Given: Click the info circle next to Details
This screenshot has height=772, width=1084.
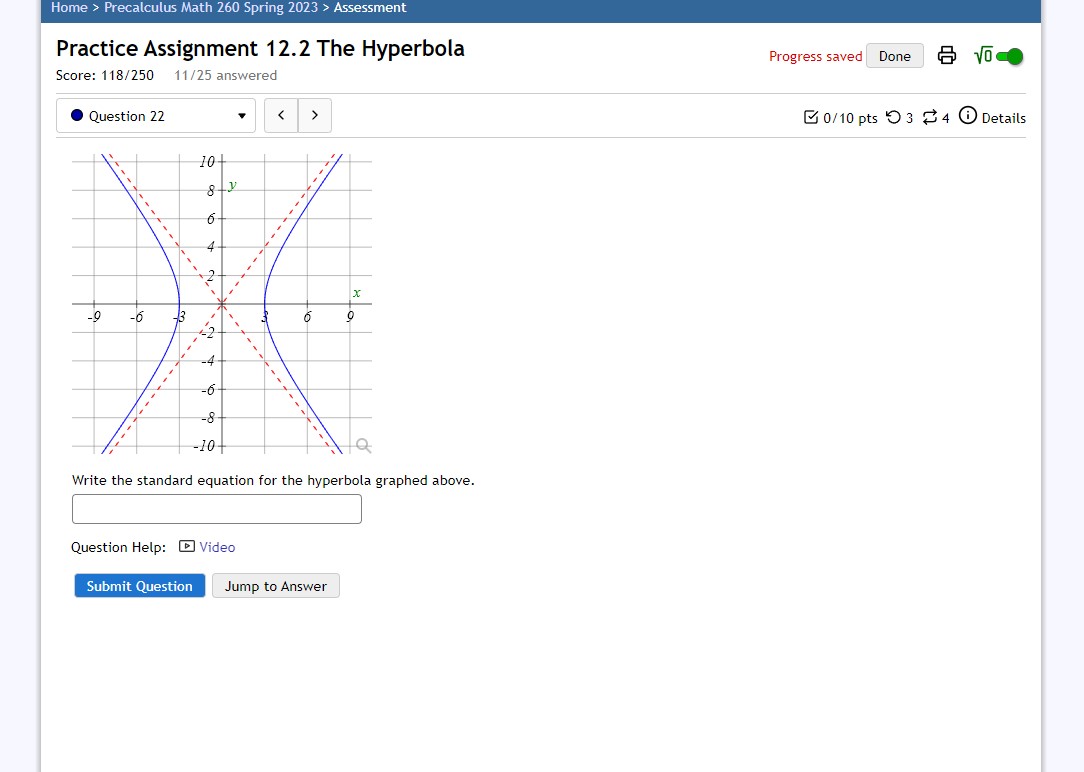Looking at the screenshot, I should pos(967,116).
